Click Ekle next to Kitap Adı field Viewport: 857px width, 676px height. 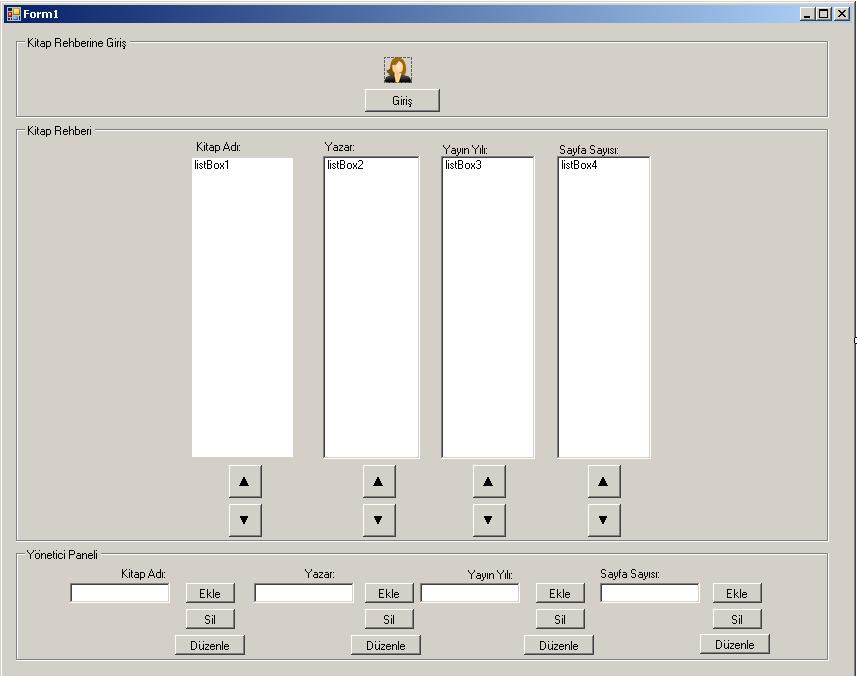[x=210, y=594]
